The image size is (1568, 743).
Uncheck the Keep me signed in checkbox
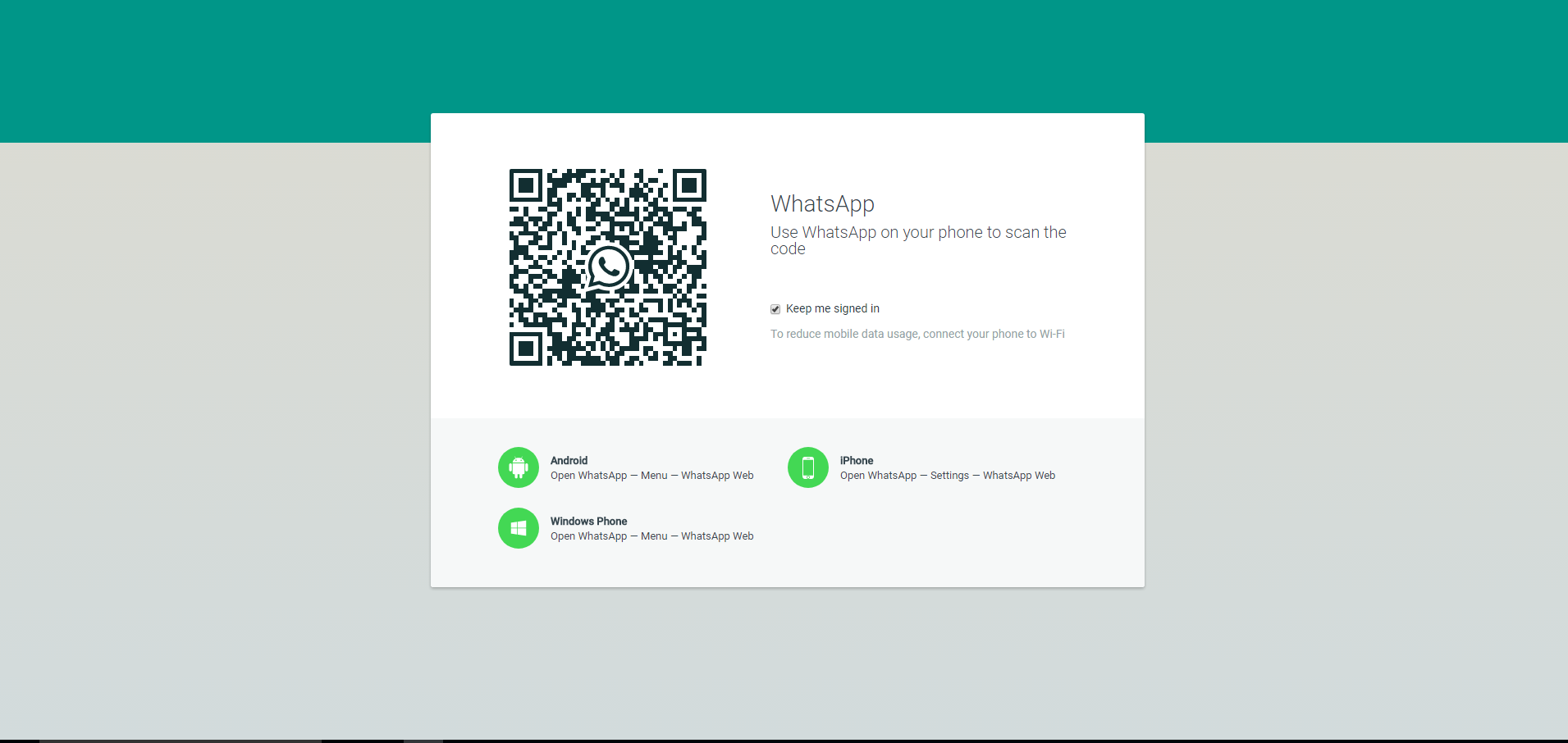[x=775, y=309]
